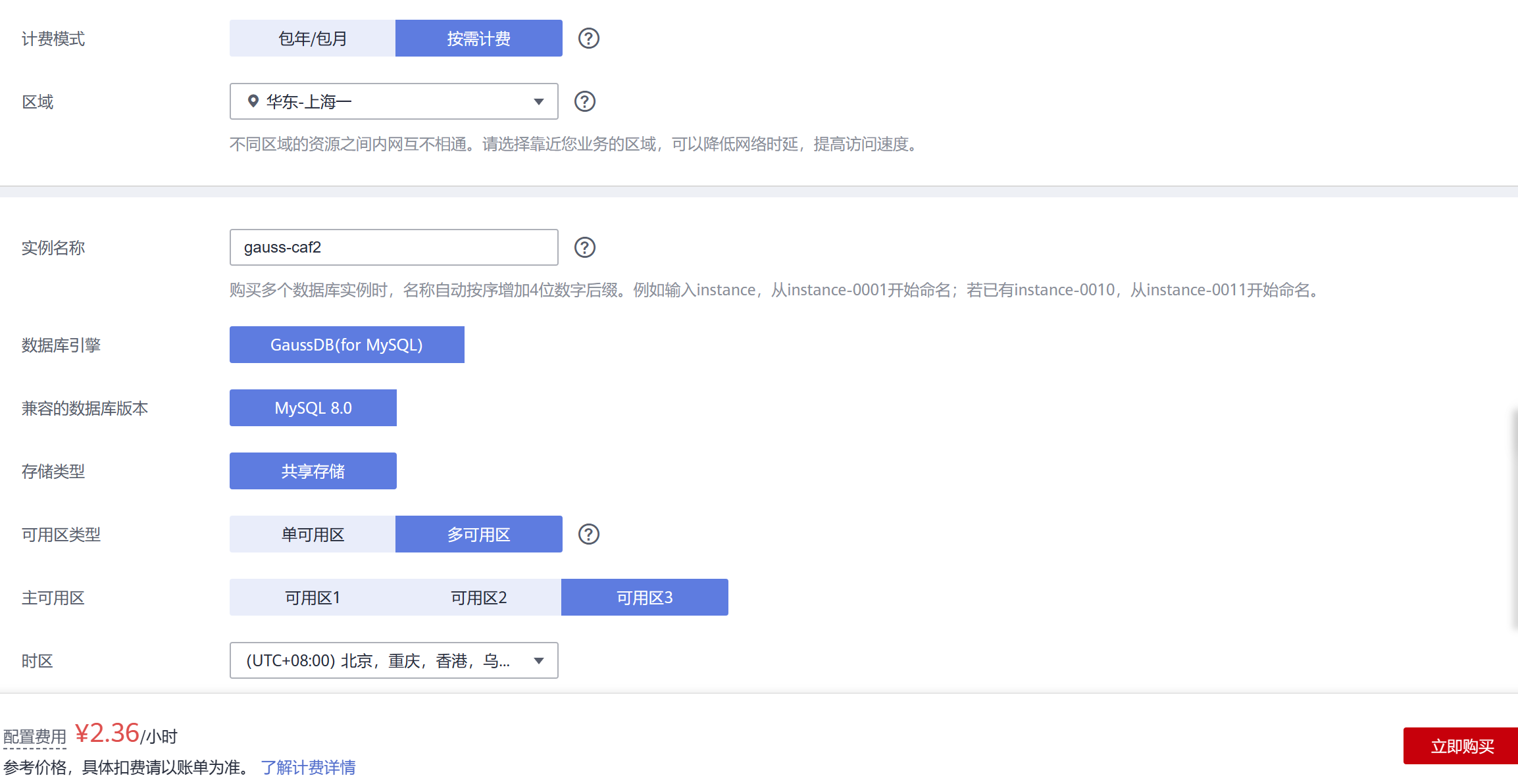Click help icon next to region dropdown
This screenshot has height=784, width=1518.
tap(584, 101)
